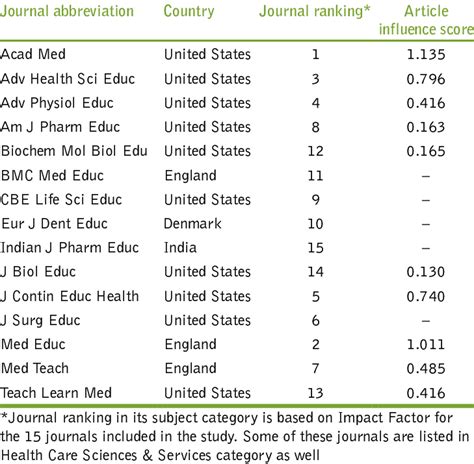
Task: Click ranking 13 for Teach Learn Med
Action: pos(315,393)
